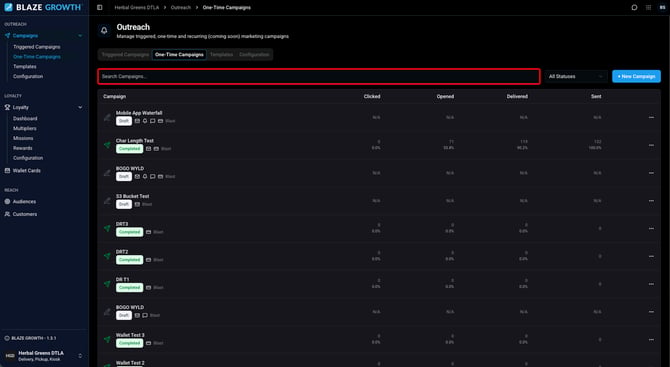670x367 pixels.
Task: Click the draft pencil icon for Mobile App Waterfall
Action: pos(107,117)
